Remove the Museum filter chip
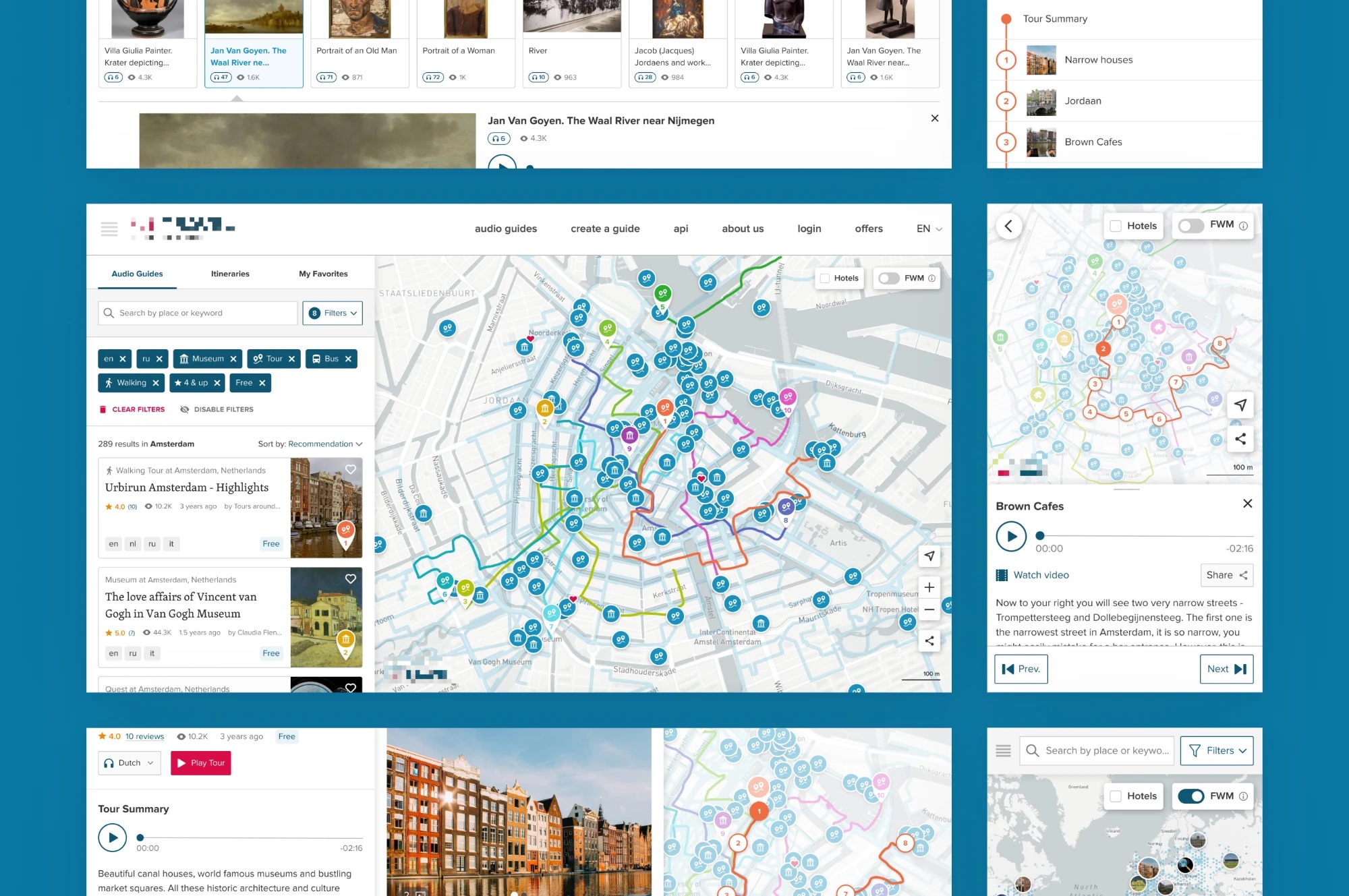 233,359
